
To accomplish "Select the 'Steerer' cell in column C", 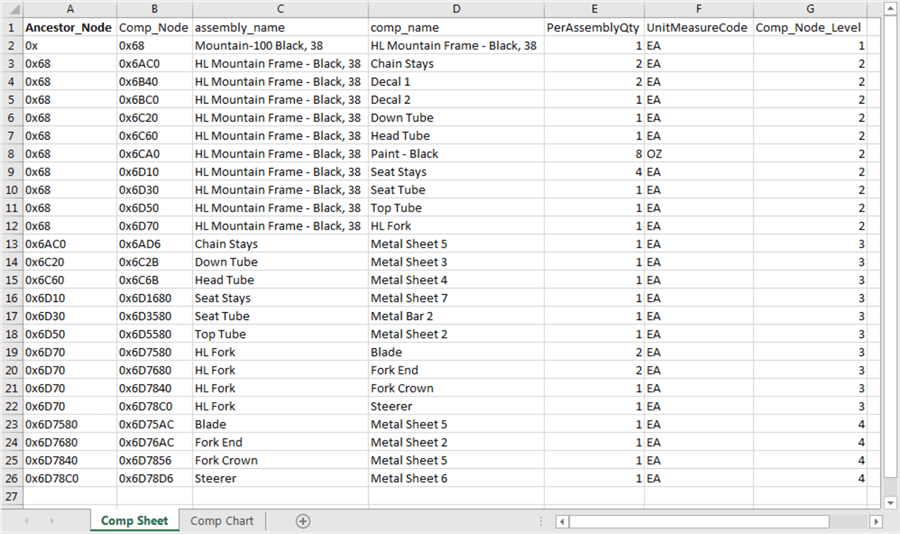I will [280, 478].
